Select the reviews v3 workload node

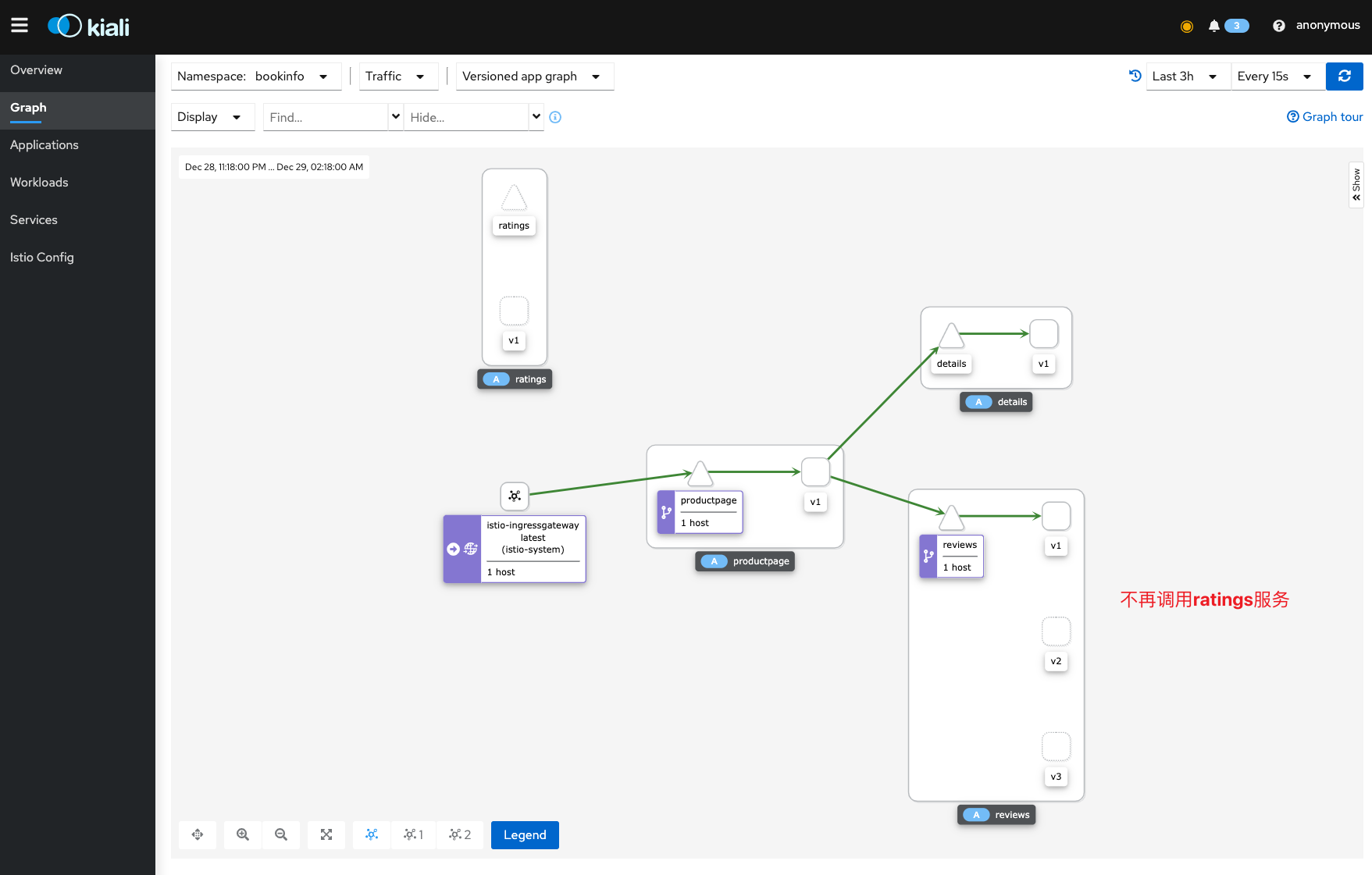coord(1056,747)
